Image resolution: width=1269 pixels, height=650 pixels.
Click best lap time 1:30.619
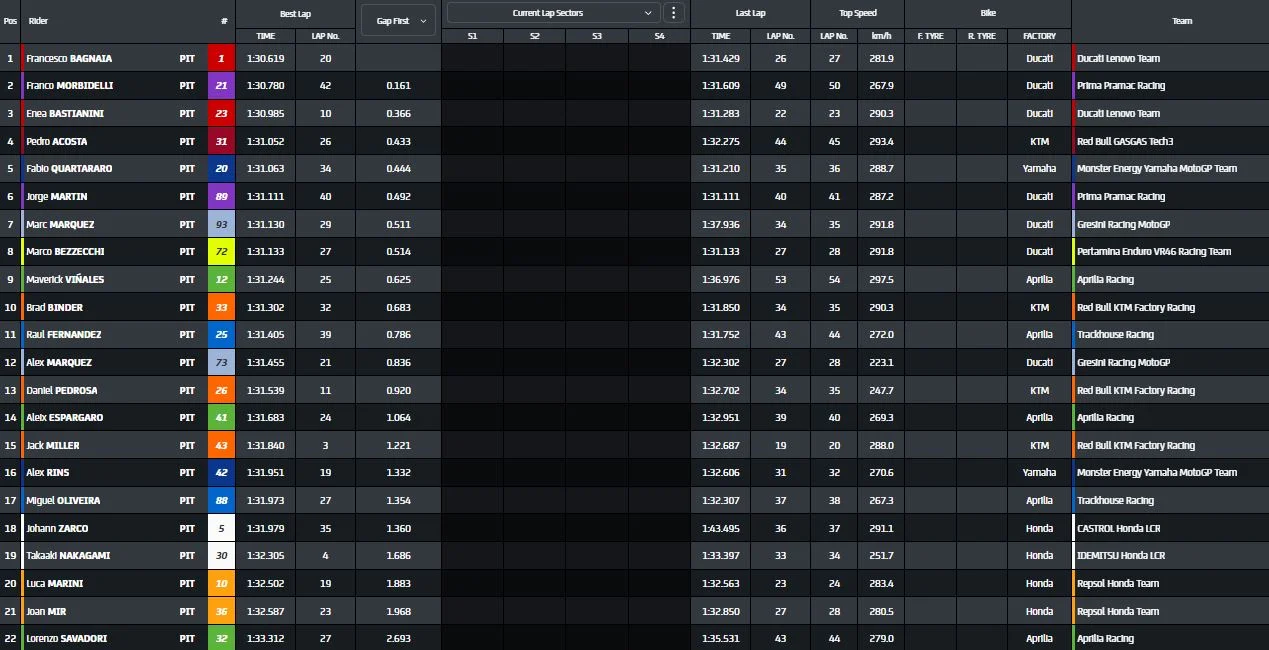[x=266, y=58]
